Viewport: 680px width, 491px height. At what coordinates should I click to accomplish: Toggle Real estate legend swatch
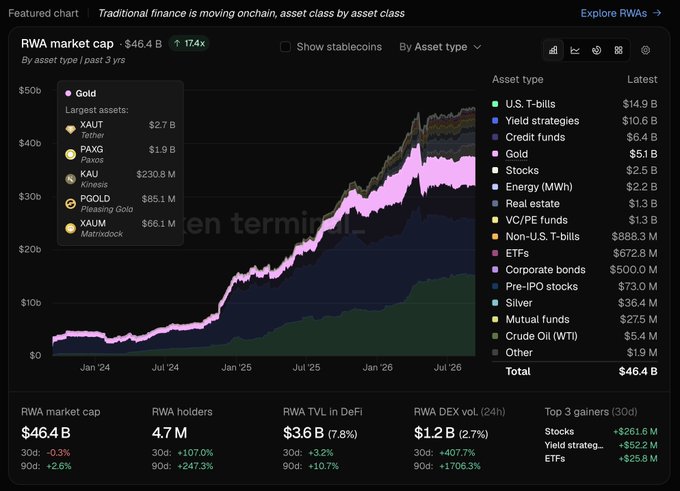495,203
